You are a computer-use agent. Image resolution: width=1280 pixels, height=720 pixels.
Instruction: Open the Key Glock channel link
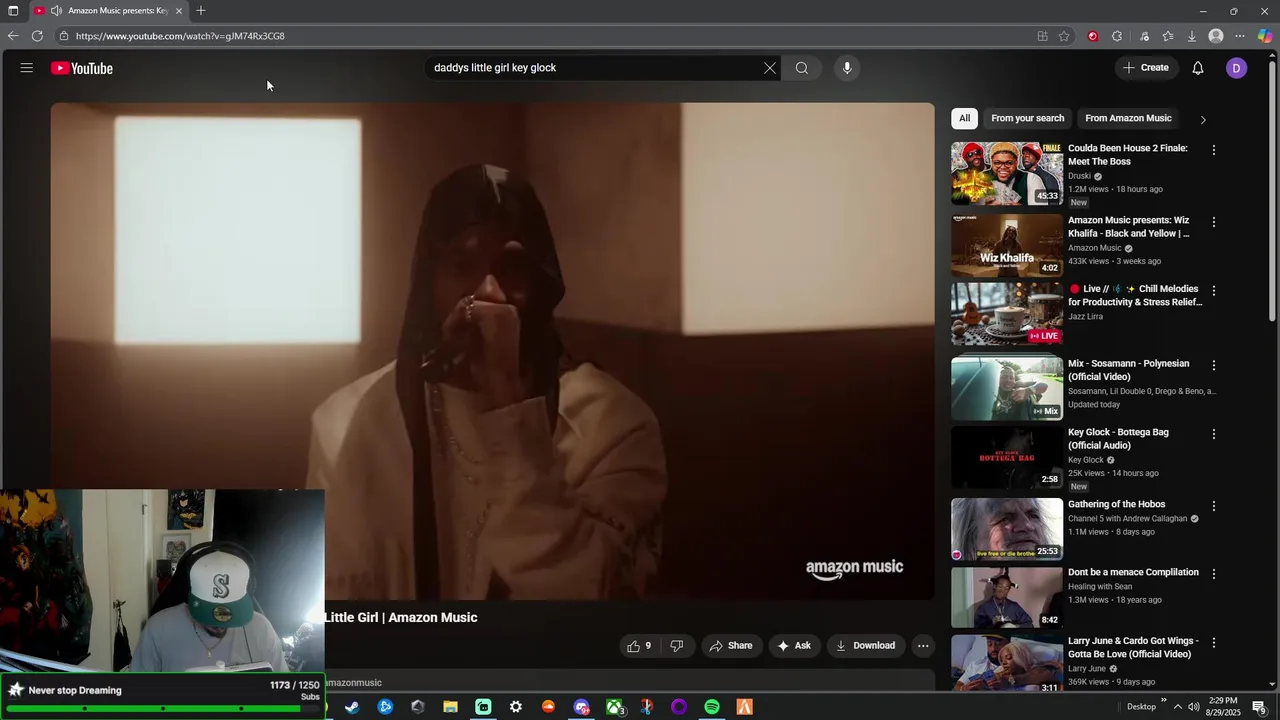coord(1086,460)
